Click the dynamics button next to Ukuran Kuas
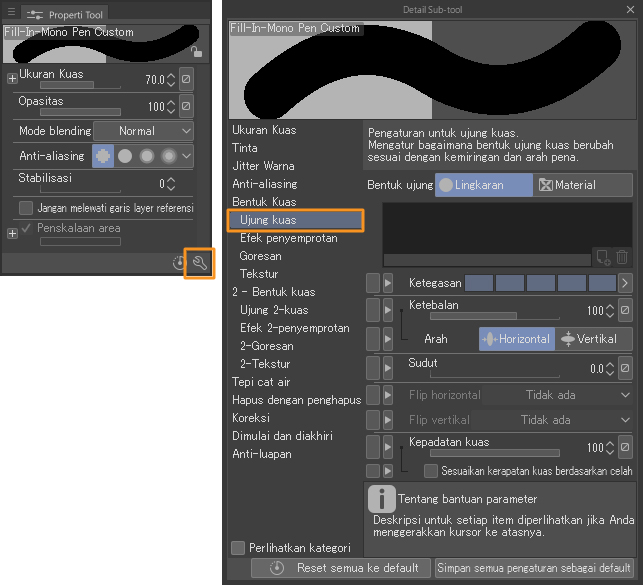This screenshot has width=643, height=585. coord(186,79)
